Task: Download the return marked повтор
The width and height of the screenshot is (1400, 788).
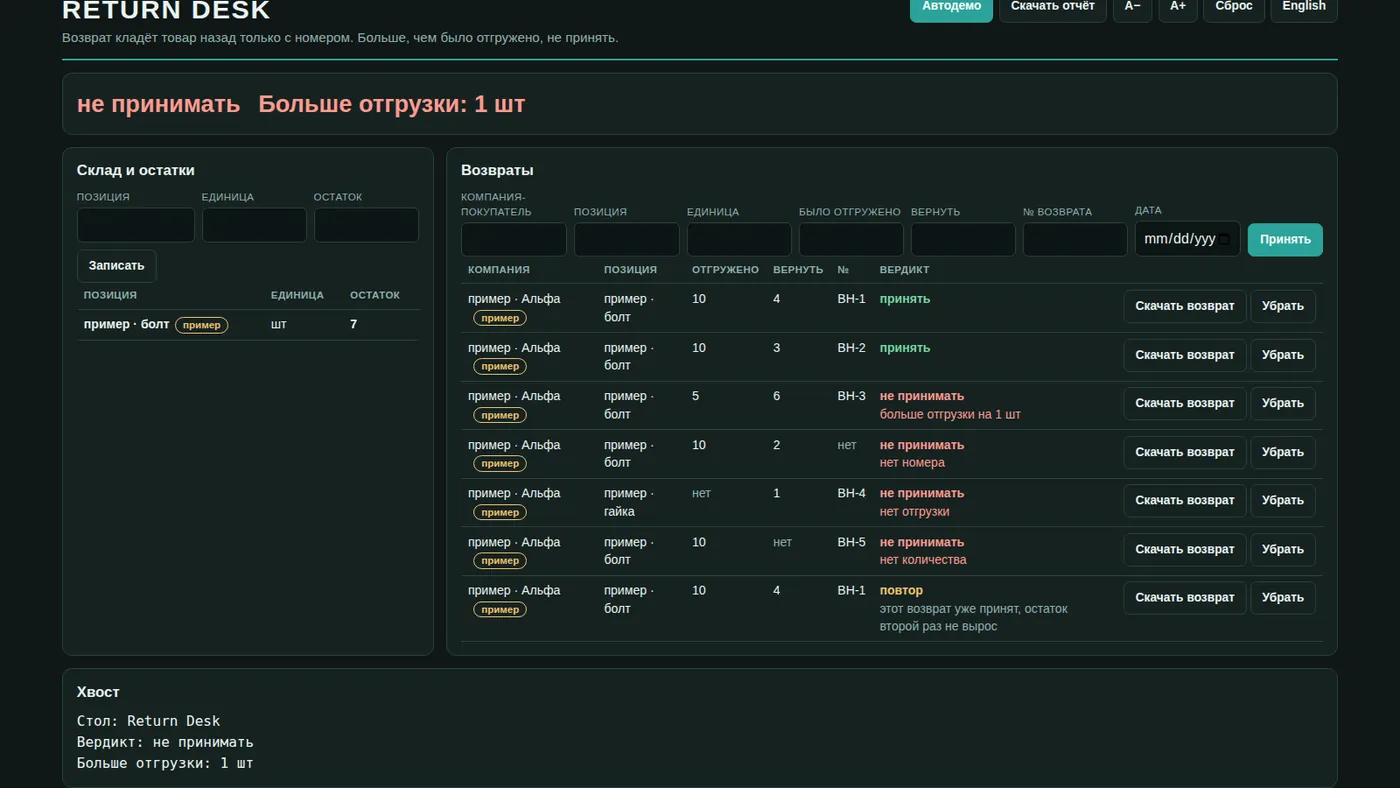Action: point(1185,597)
